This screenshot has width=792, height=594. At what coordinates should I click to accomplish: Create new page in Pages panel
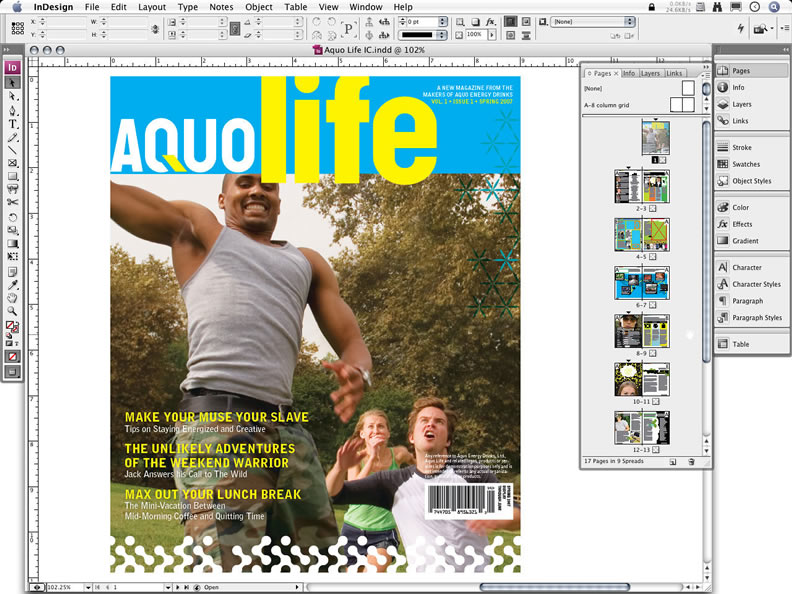pos(673,462)
